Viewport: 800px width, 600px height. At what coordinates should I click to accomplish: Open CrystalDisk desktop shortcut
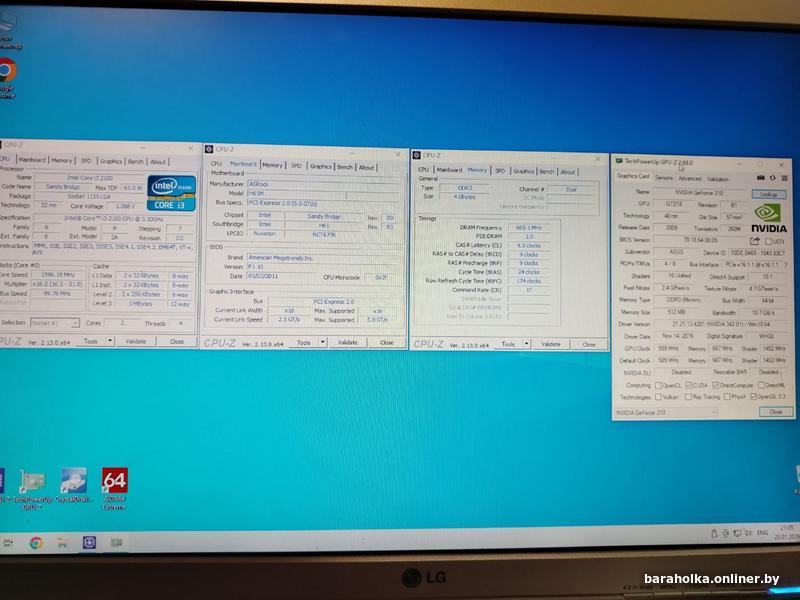click(x=73, y=486)
